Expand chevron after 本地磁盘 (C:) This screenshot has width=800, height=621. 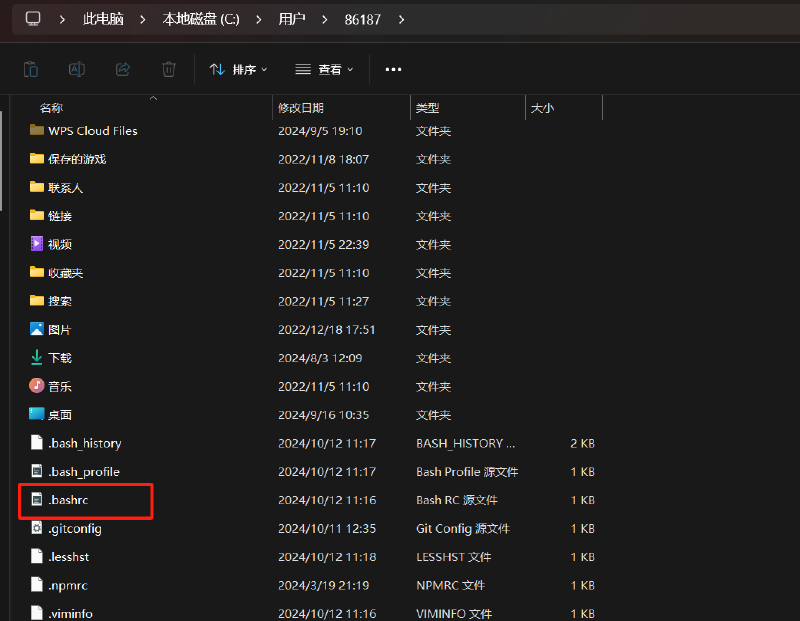(x=259, y=19)
